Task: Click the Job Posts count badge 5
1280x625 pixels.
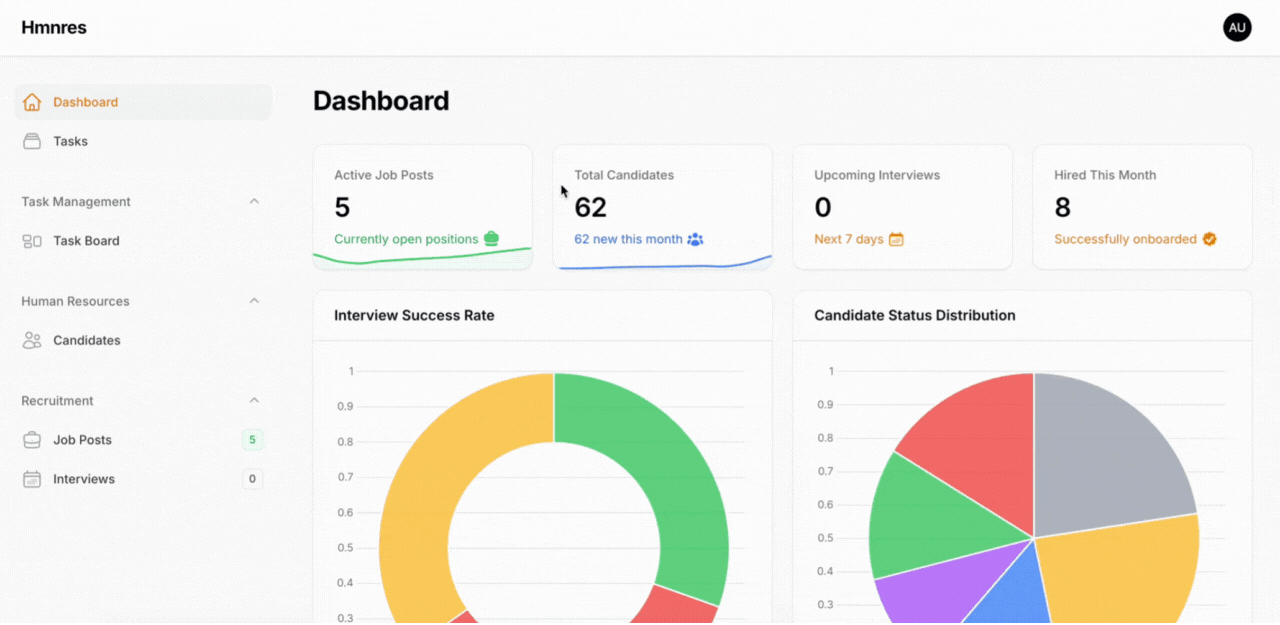Action: (252, 440)
